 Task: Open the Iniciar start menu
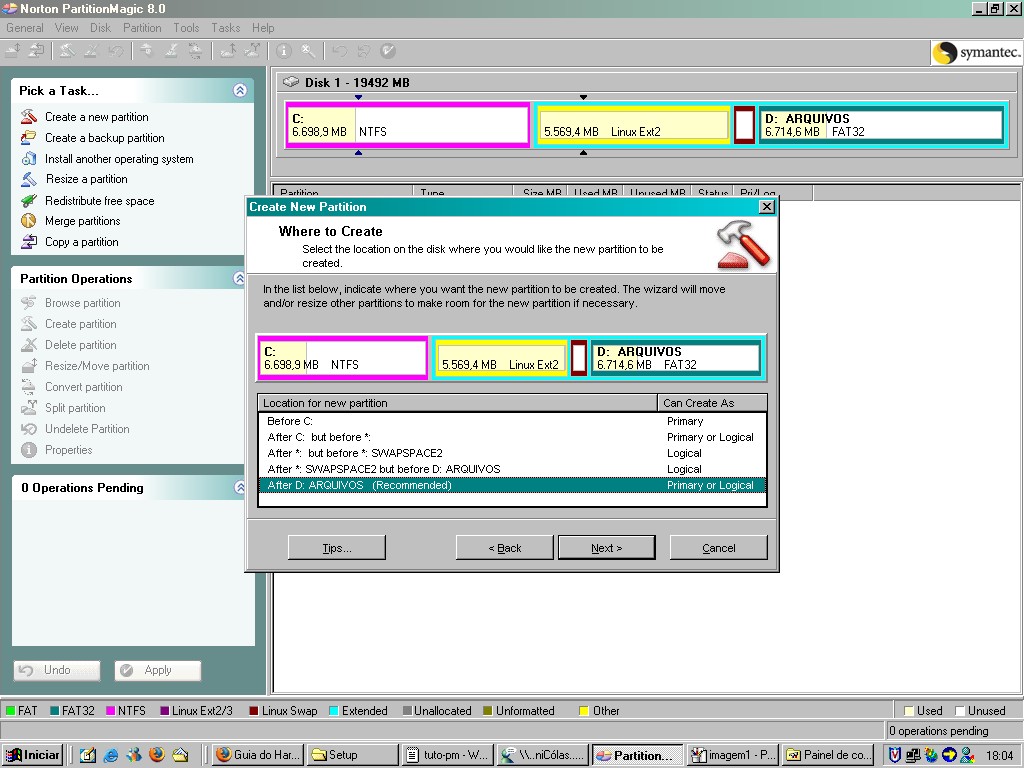[x=34, y=755]
